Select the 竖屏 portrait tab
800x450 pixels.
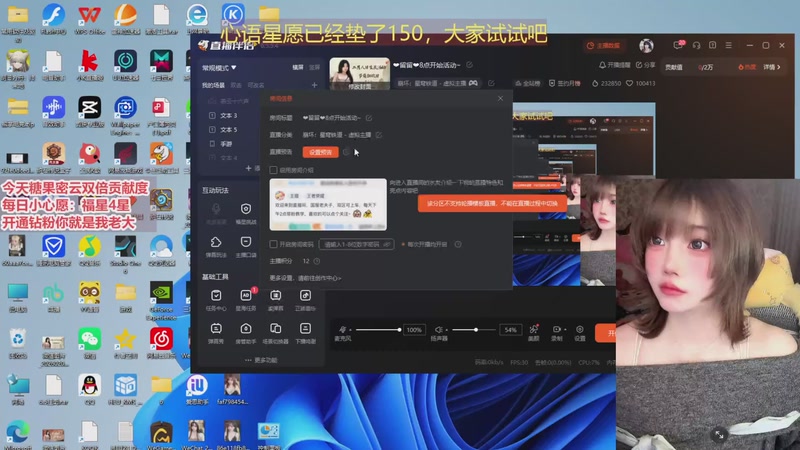(314, 67)
